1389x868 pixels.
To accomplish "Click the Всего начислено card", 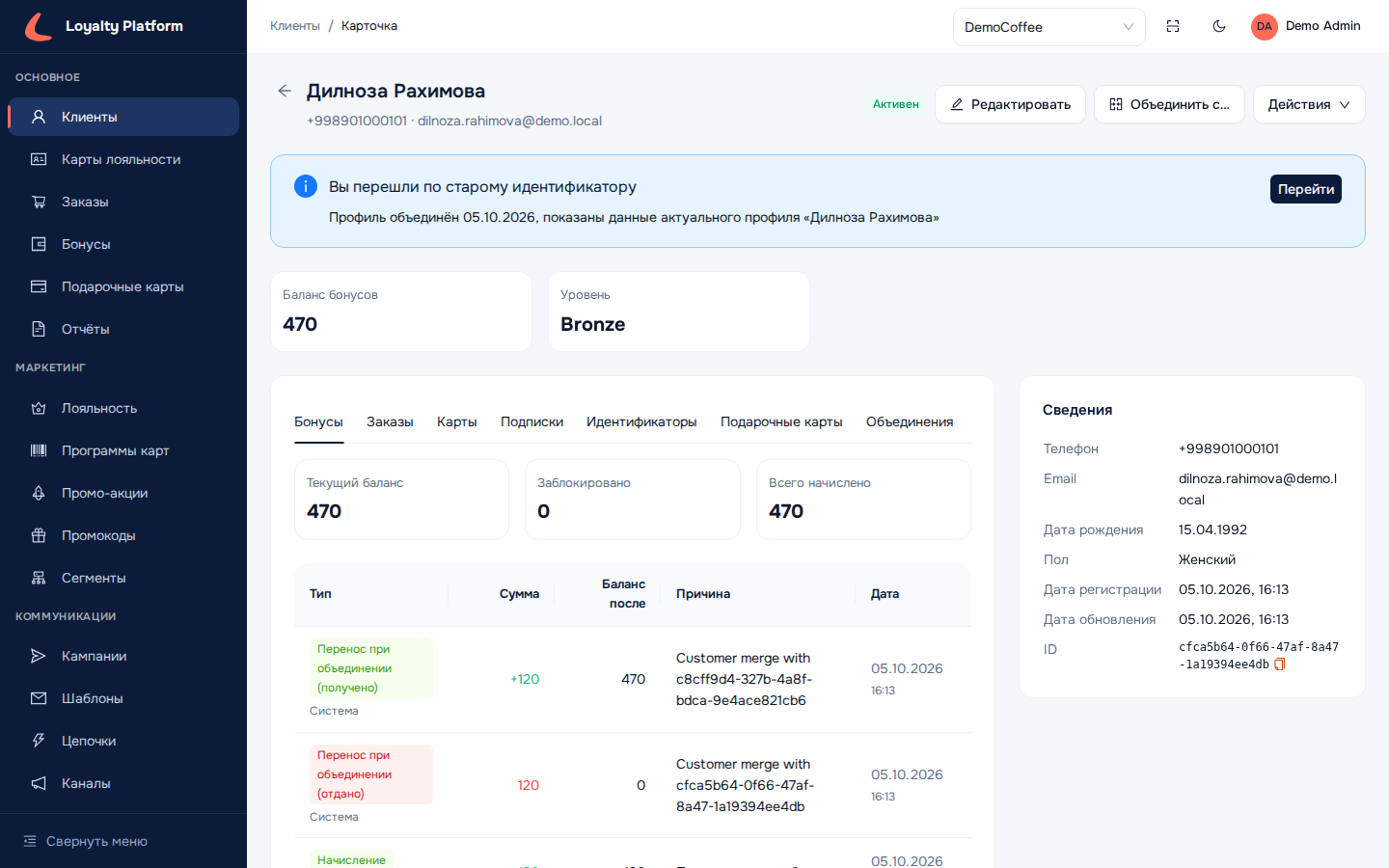I will click(x=863, y=500).
